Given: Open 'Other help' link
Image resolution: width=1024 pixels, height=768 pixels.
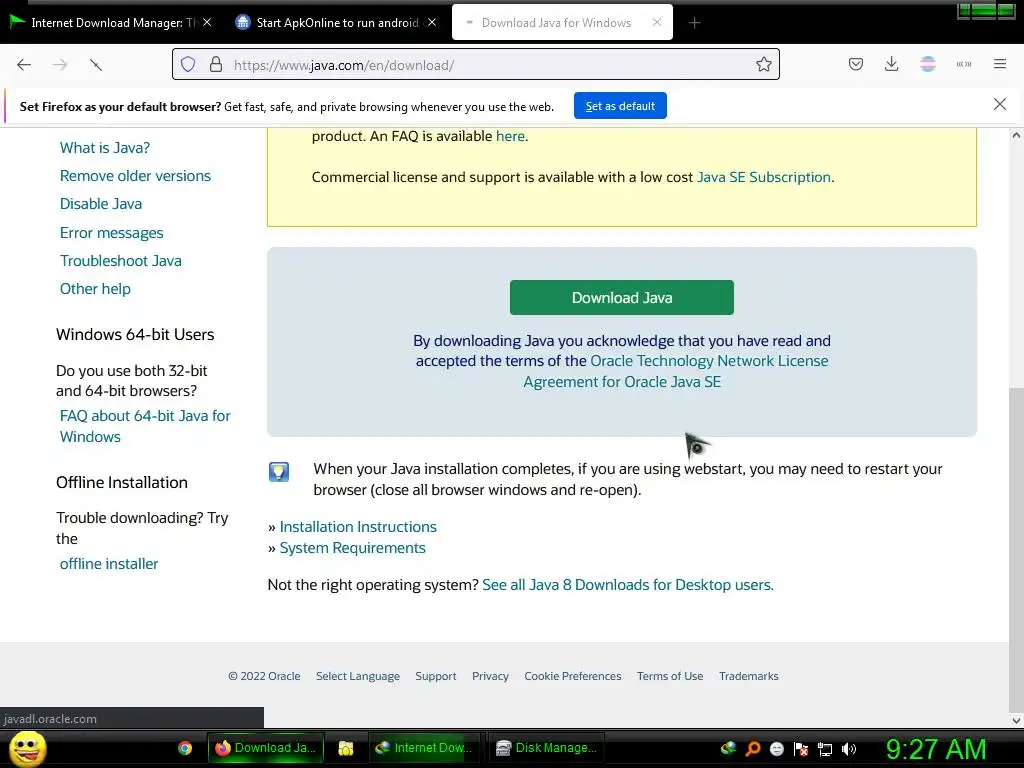Looking at the screenshot, I should coord(95,289).
